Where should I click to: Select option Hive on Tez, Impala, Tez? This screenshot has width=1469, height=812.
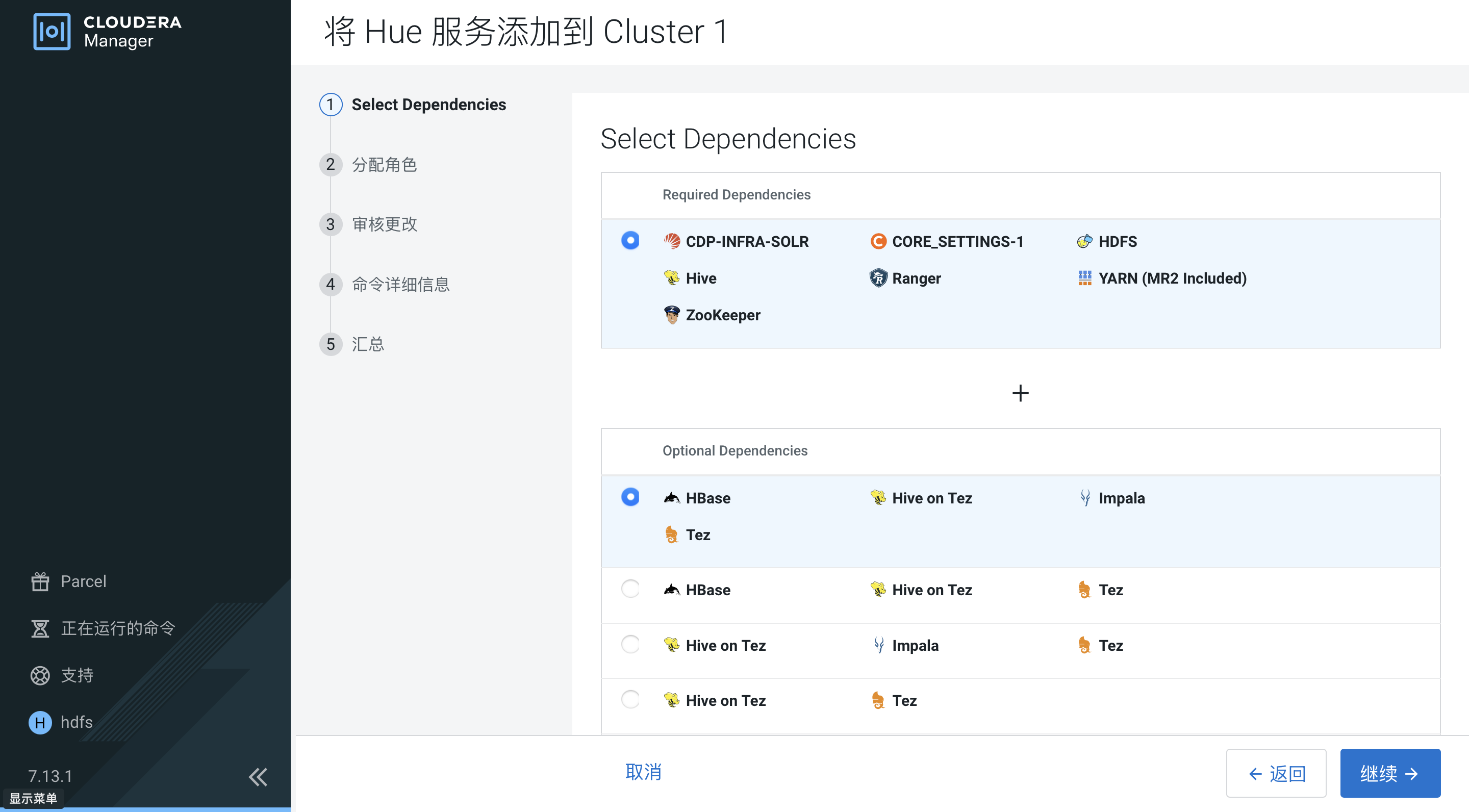(x=630, y=644)
